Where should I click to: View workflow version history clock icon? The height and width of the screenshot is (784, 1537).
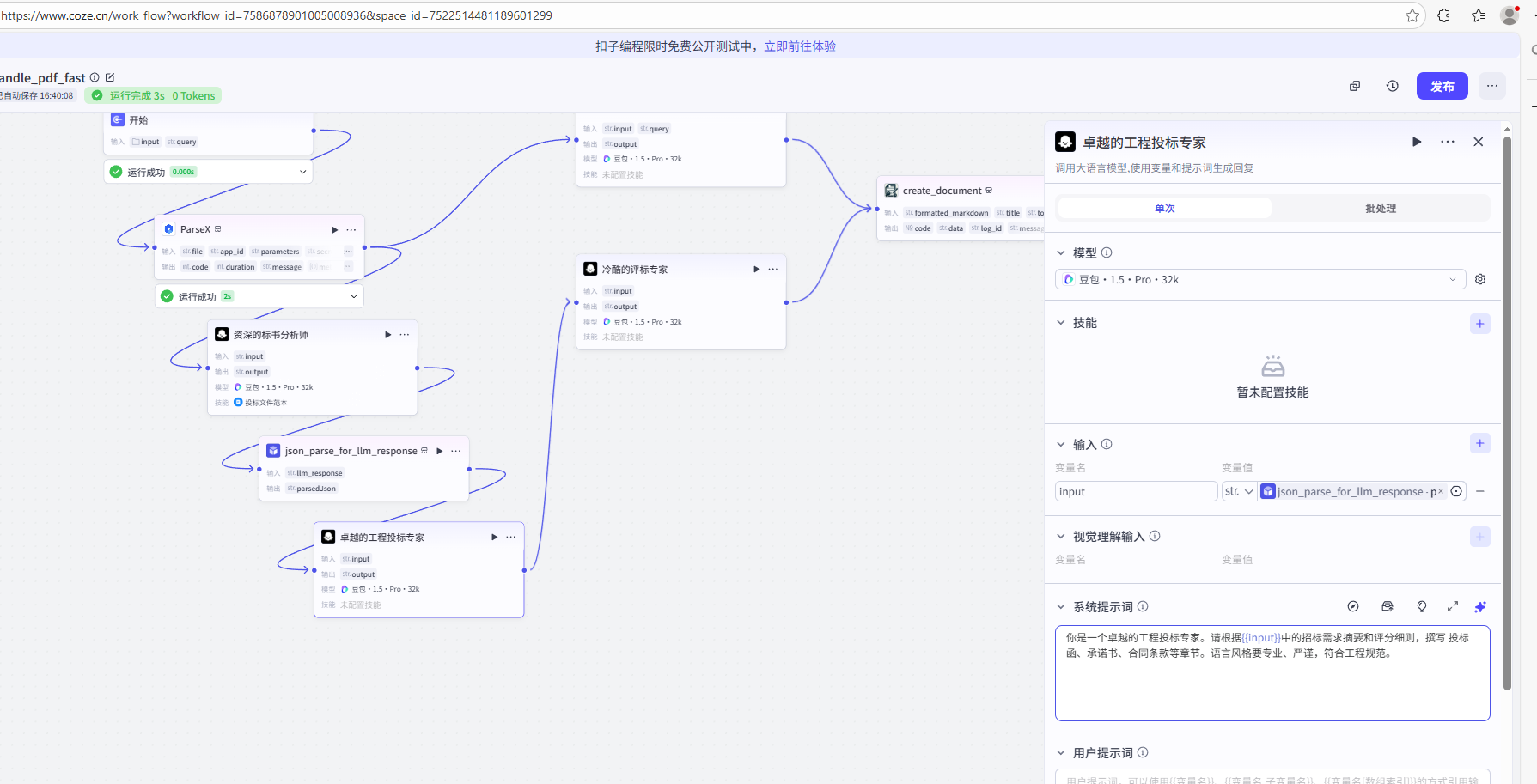(x=1392, y=86)
